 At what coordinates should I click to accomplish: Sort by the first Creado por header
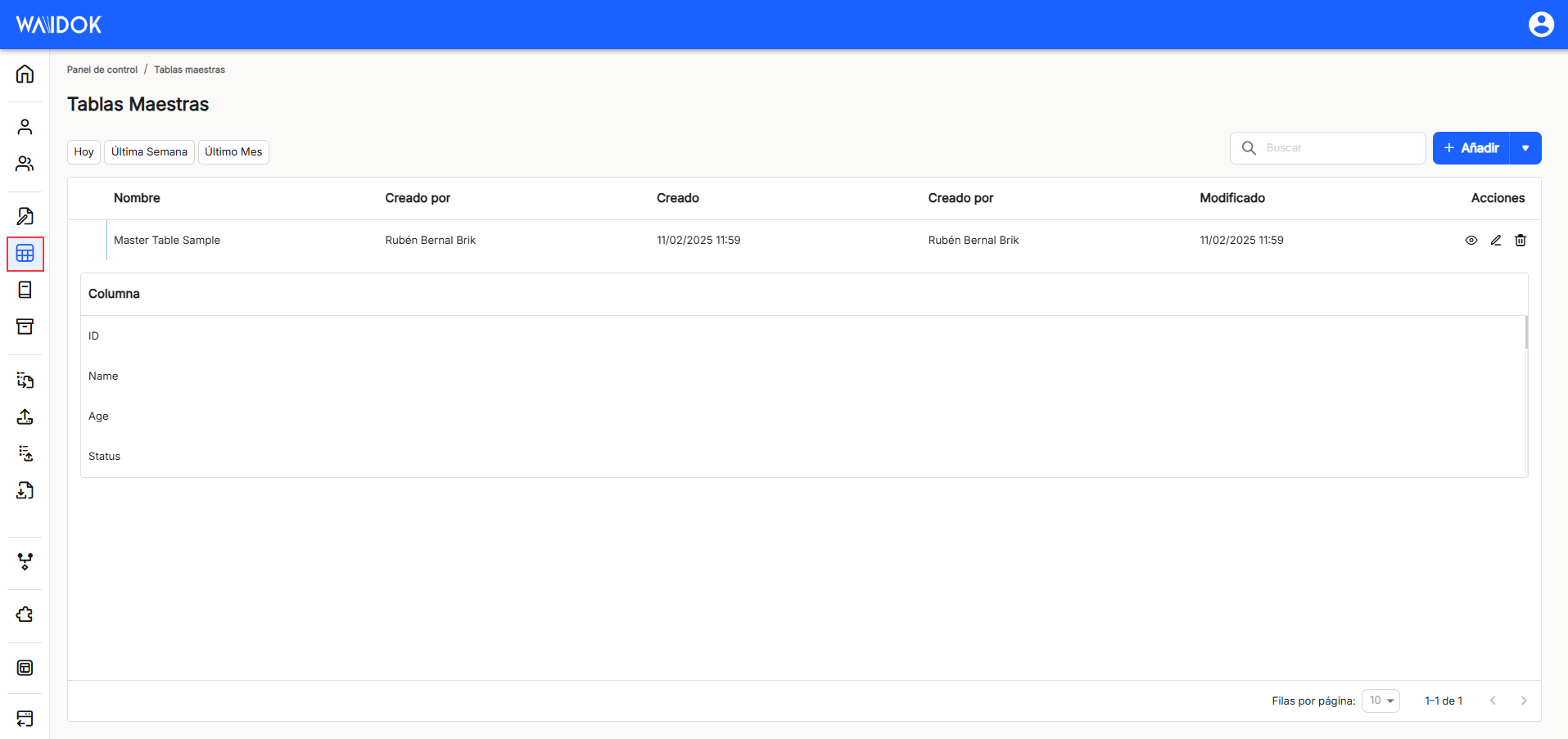tap(418, 198)
